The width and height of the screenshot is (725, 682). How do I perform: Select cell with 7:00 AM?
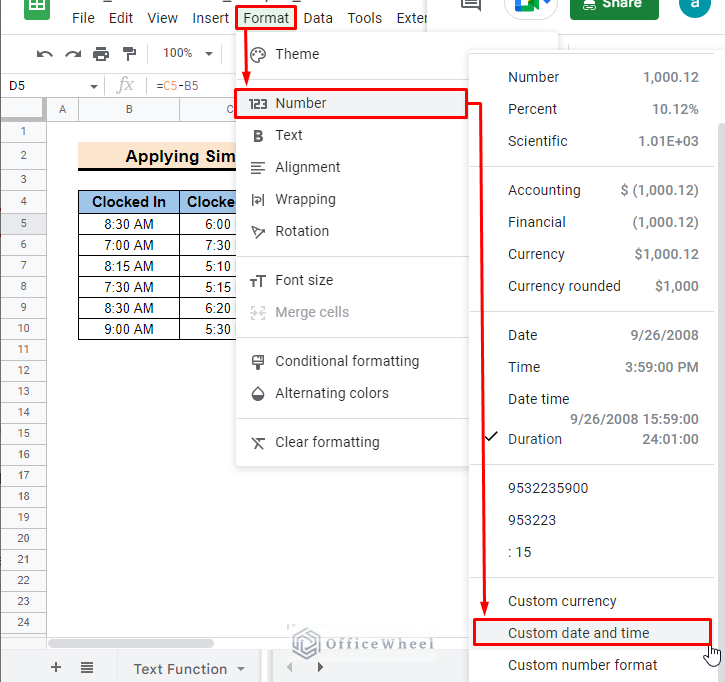(x=129, y=246)
